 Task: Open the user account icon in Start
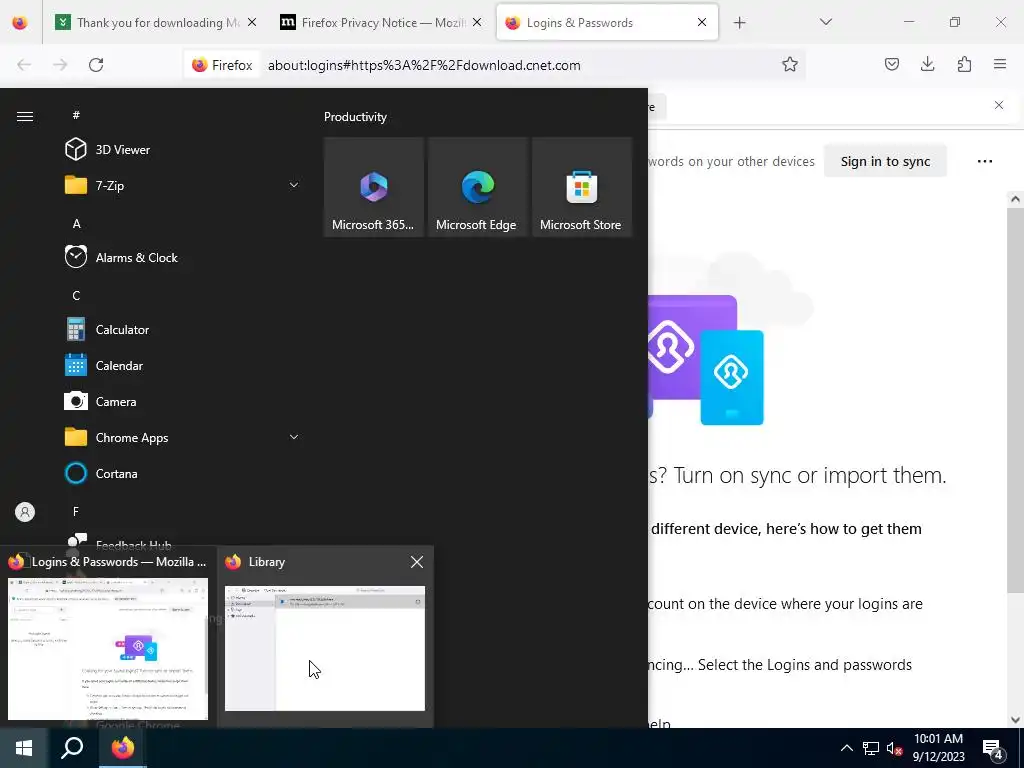(x=25, y=512)
